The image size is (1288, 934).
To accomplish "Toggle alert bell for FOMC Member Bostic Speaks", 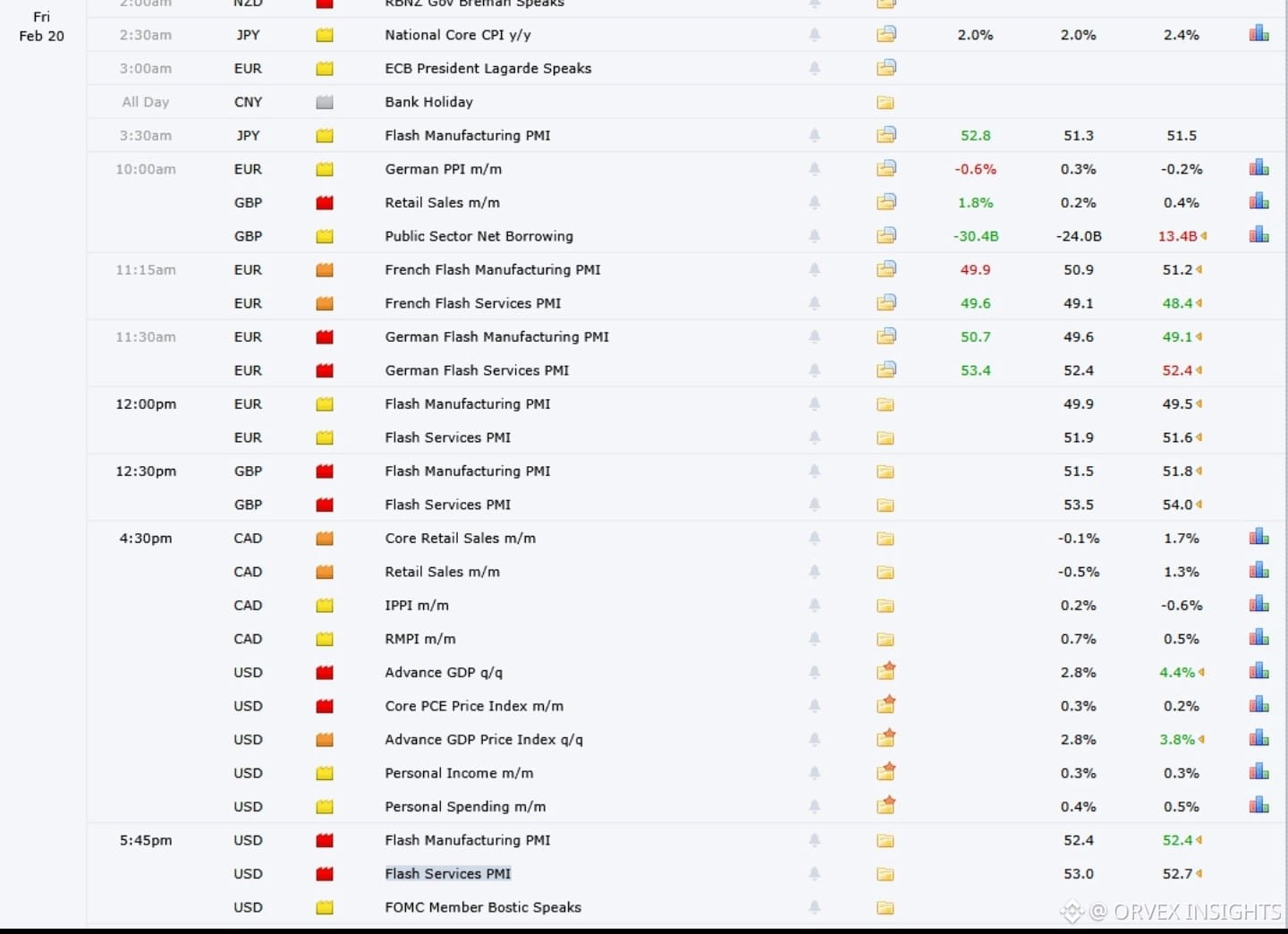I will pos(814,907).
